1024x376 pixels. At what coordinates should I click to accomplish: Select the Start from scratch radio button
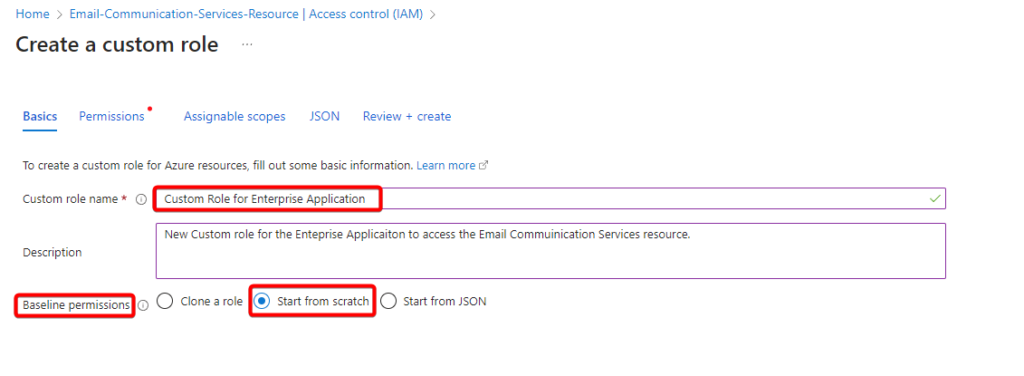pyautogui.click(x=262, y=302)
